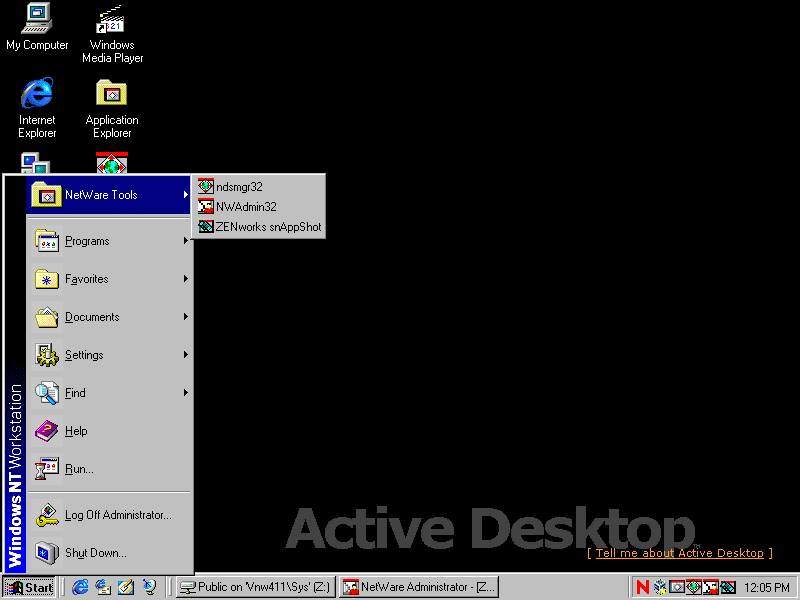Screen dimensions: 800x600
Task: Select the partly hidden two-computers network desktop icon
Action: click(x=35, y=163)
